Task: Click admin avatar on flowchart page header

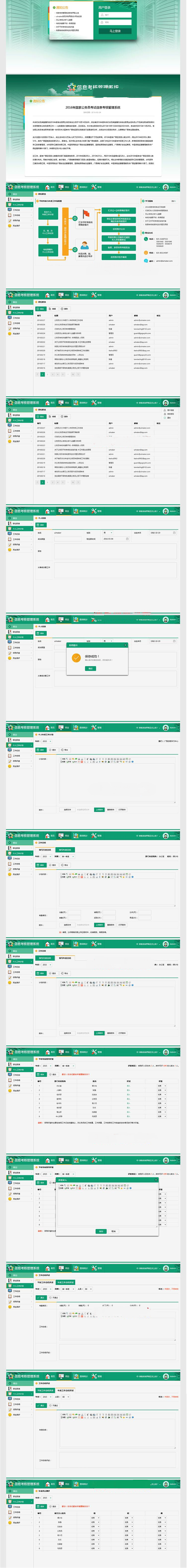Action: (166, 187)
